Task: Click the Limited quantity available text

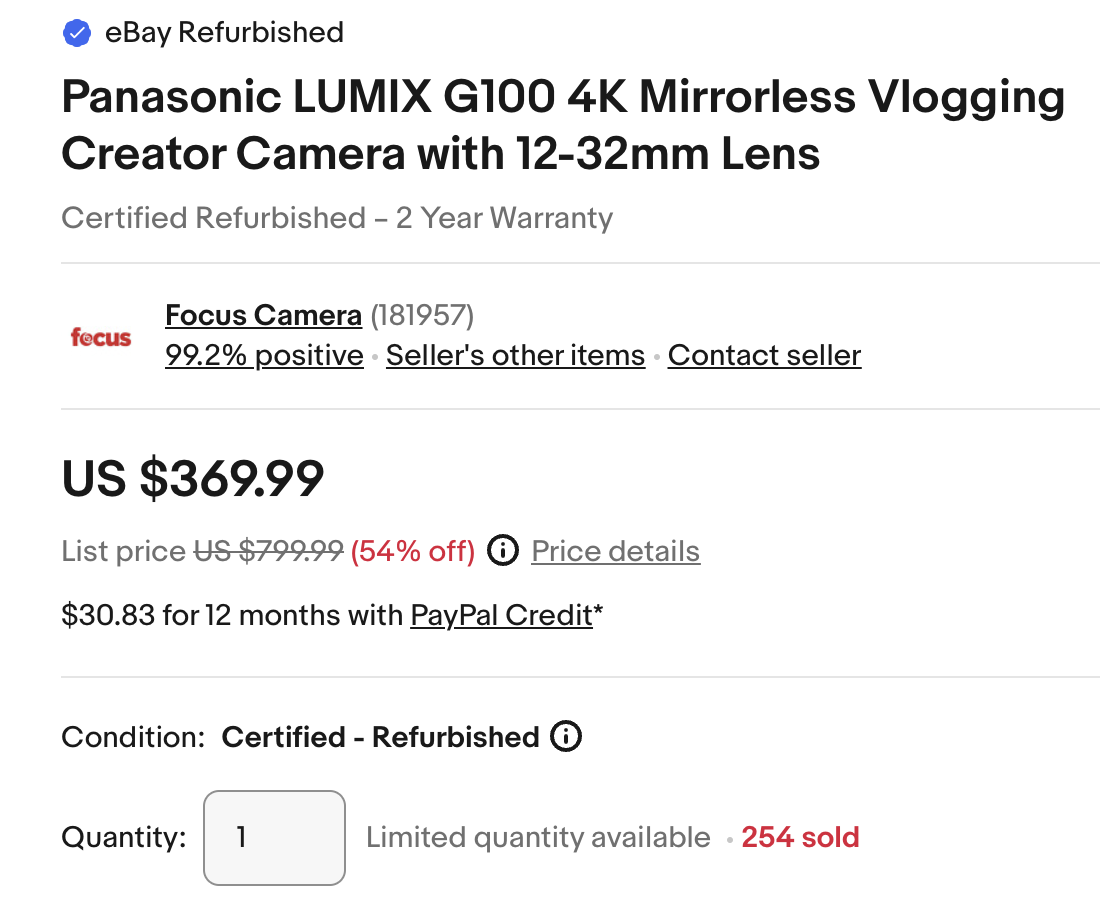Action: (537, 837)
